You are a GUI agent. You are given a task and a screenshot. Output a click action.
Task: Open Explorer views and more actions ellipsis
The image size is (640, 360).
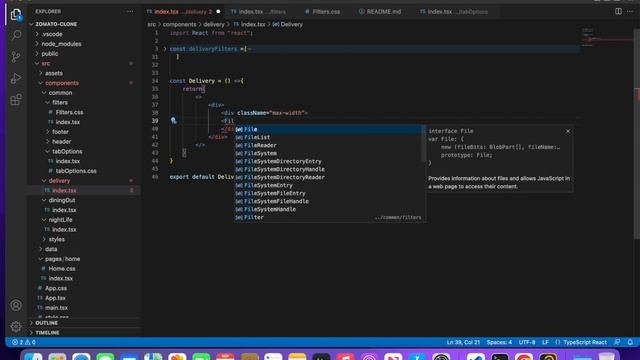(x=130, y=11)
